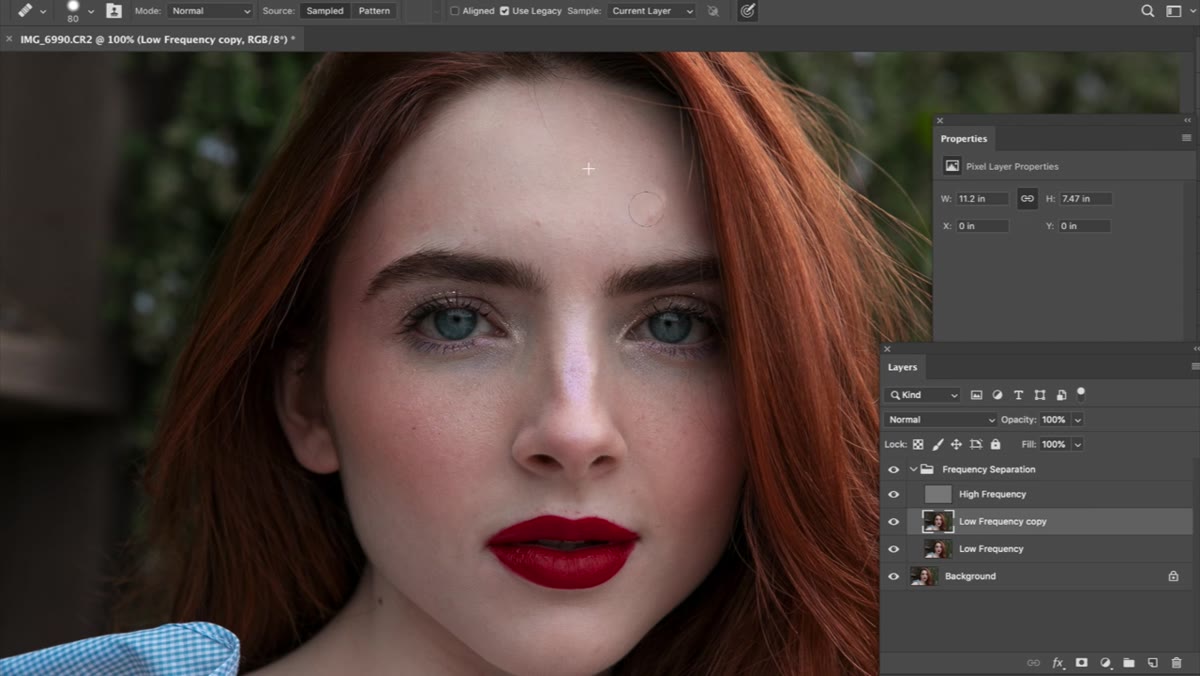Lock transparent pixels icon
The image size is (1200, 676).
[x=918, y=444]
